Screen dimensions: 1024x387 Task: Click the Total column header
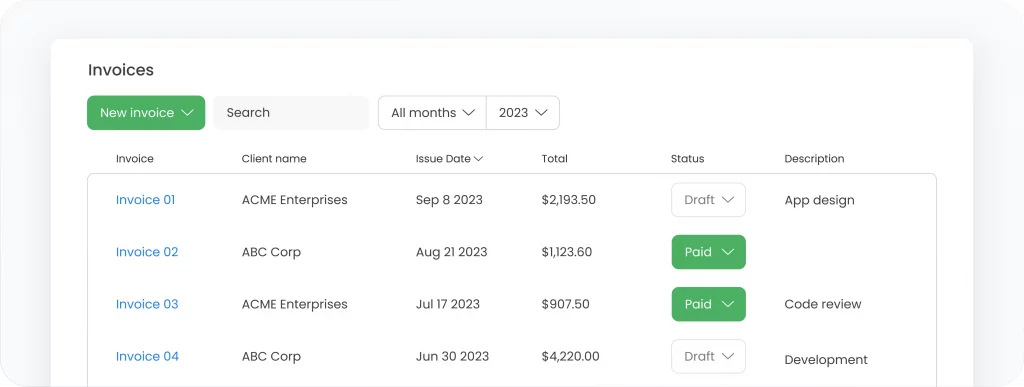point(554,159)
